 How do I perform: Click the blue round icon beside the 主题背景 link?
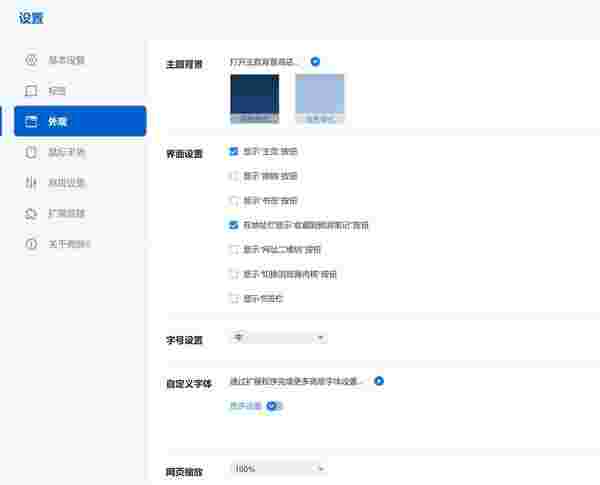[x=315, y=61]
